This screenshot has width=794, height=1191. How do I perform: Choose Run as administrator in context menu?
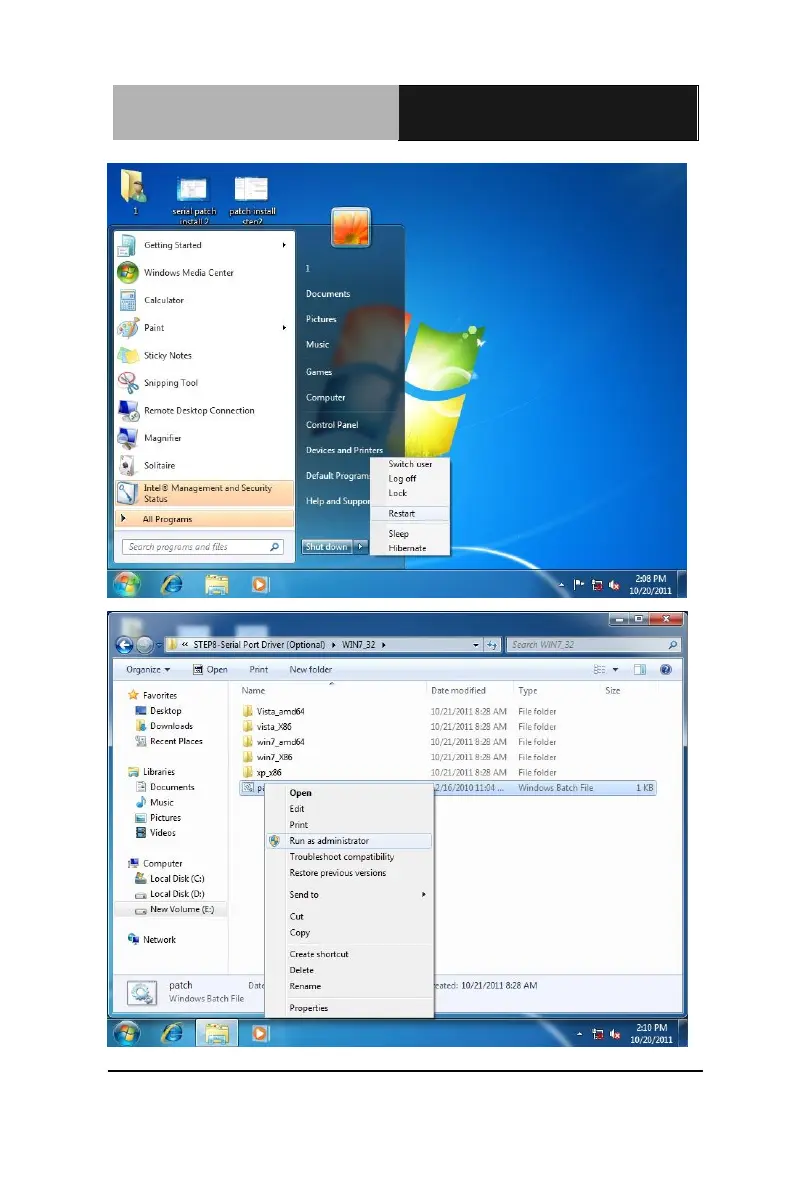[x=350, y=841]
